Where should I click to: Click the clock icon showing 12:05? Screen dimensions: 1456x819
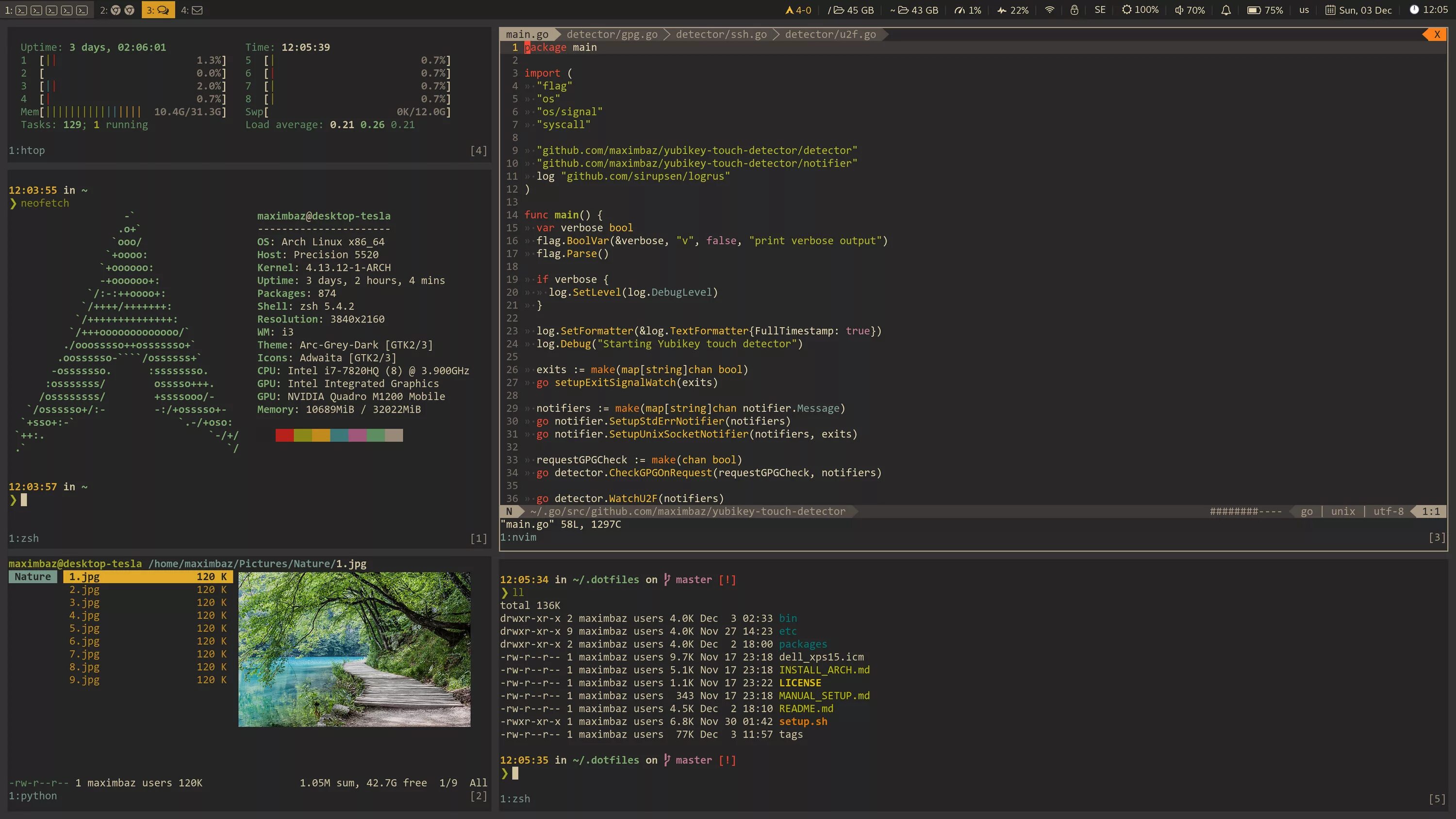coord(1414,10)
